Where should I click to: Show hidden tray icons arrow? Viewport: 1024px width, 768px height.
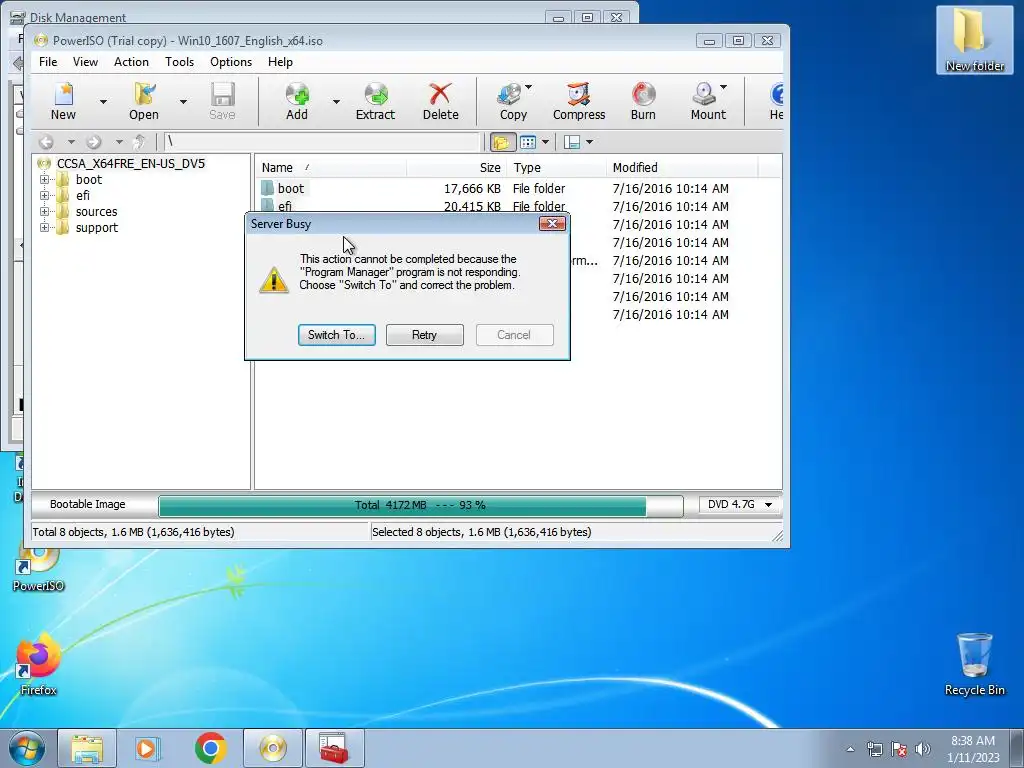(x=850, y=749)
